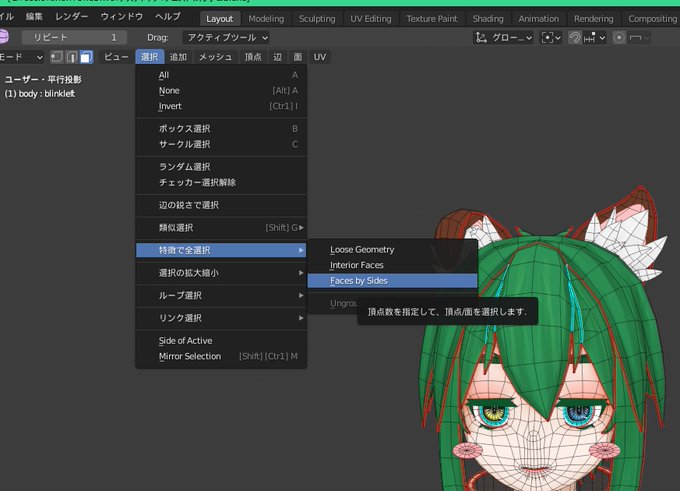Select face select mode icon
The width and height of the screenshot is (680, 491).
click(x=86, y=57)
